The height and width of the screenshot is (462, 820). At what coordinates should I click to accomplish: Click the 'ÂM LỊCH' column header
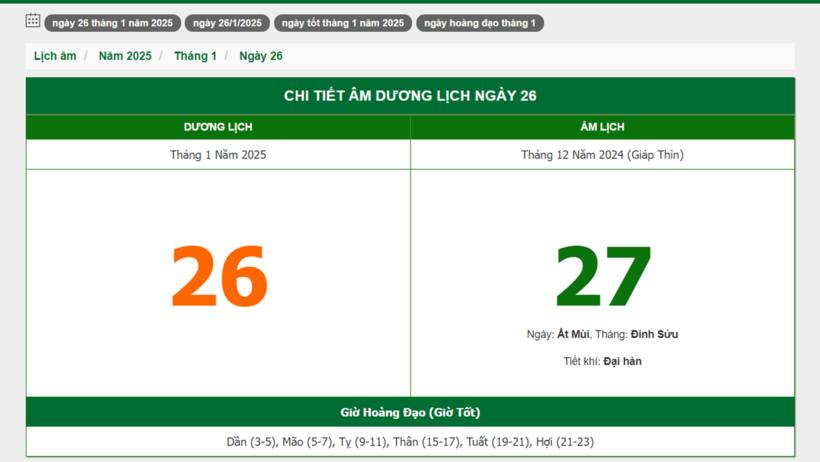(602, 127)
